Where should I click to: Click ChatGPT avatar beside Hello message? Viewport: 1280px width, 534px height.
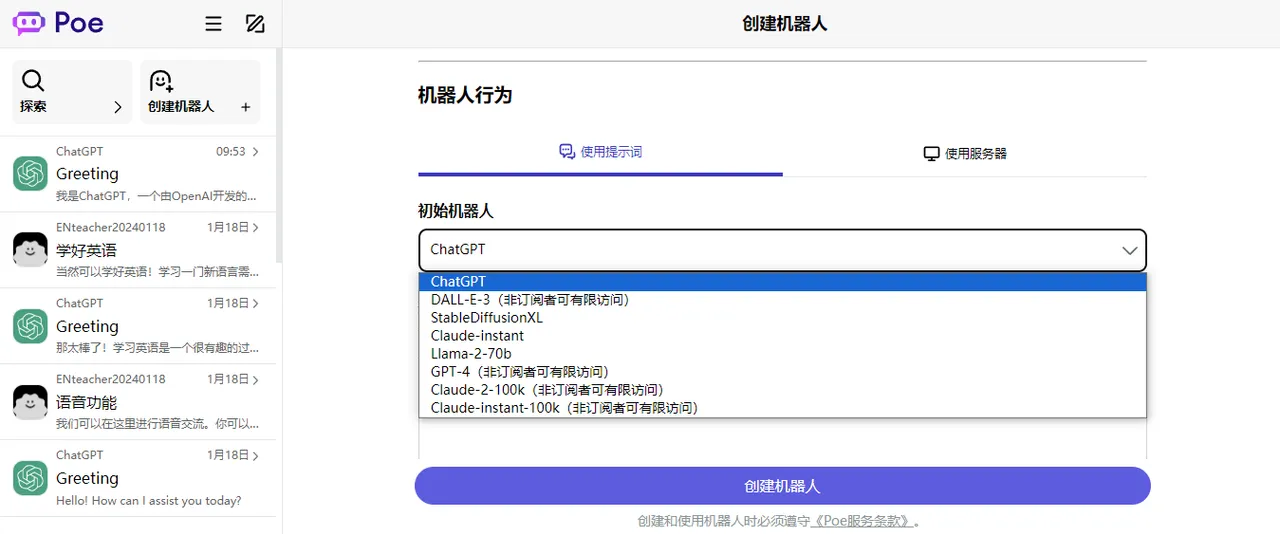30,478
